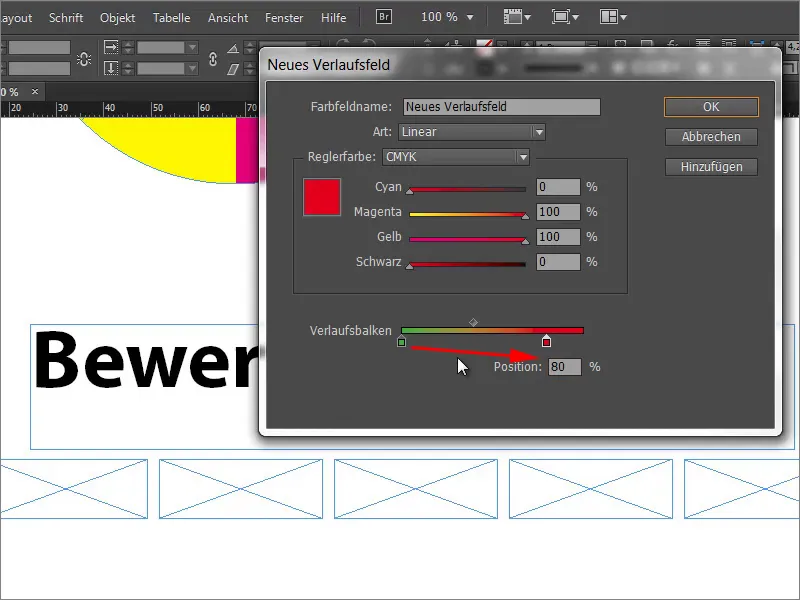Click the Hinzufügen button
The width and height of the screenshot is (800, 600).
tap(711, 167)
